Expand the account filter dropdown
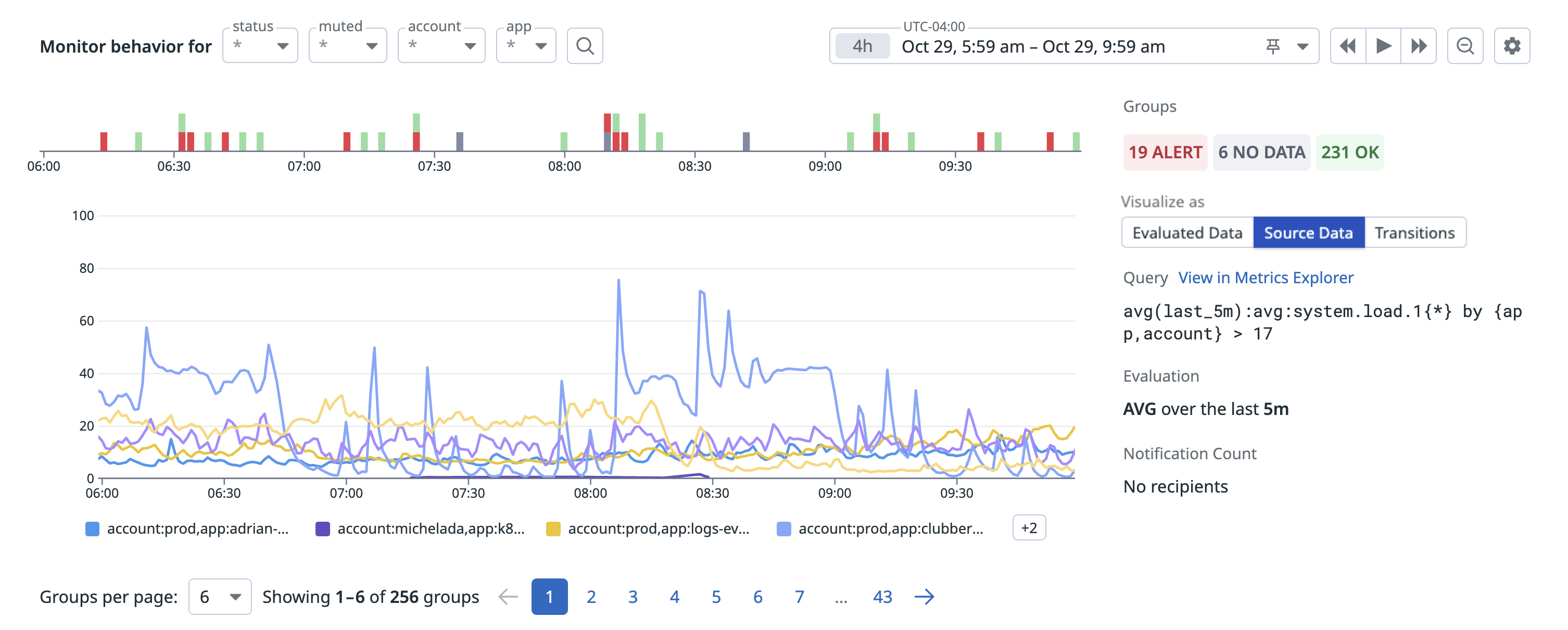1568x630 pixels. pos(441,45)
